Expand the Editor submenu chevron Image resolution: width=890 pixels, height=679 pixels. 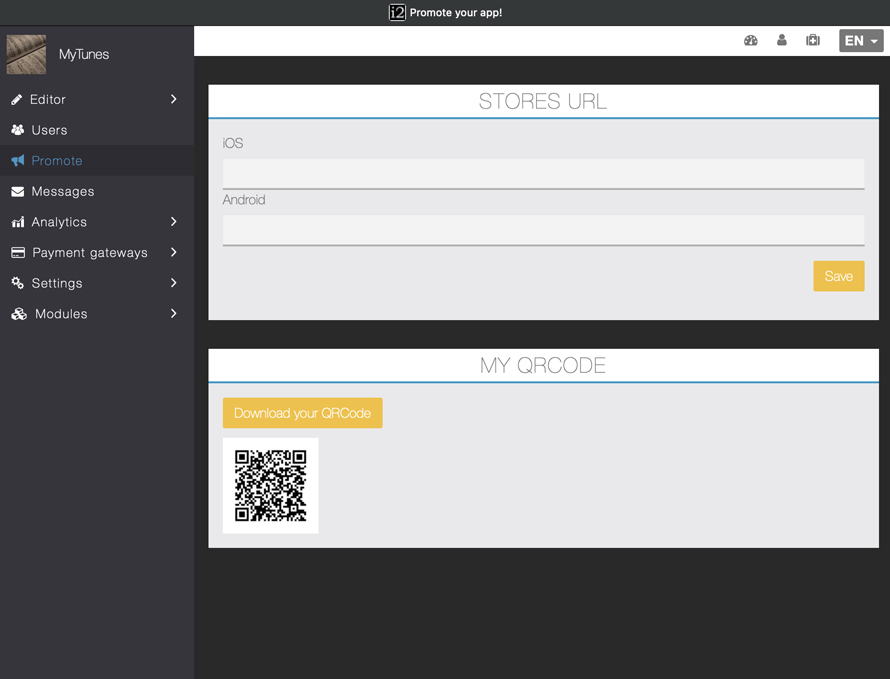pyautogui.click(x=174, y=100)
